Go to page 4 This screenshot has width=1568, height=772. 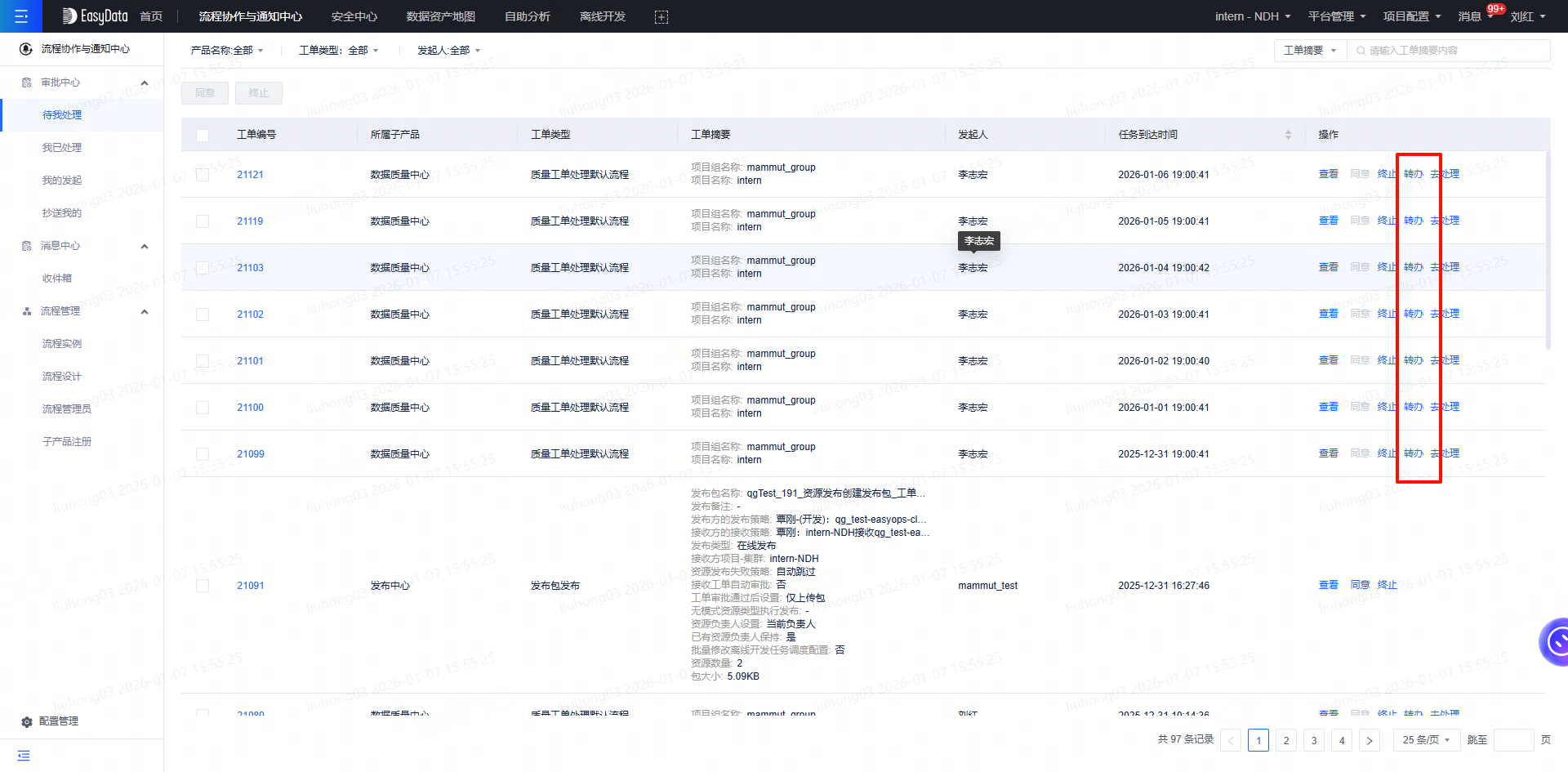click(x=1342, y=740)
